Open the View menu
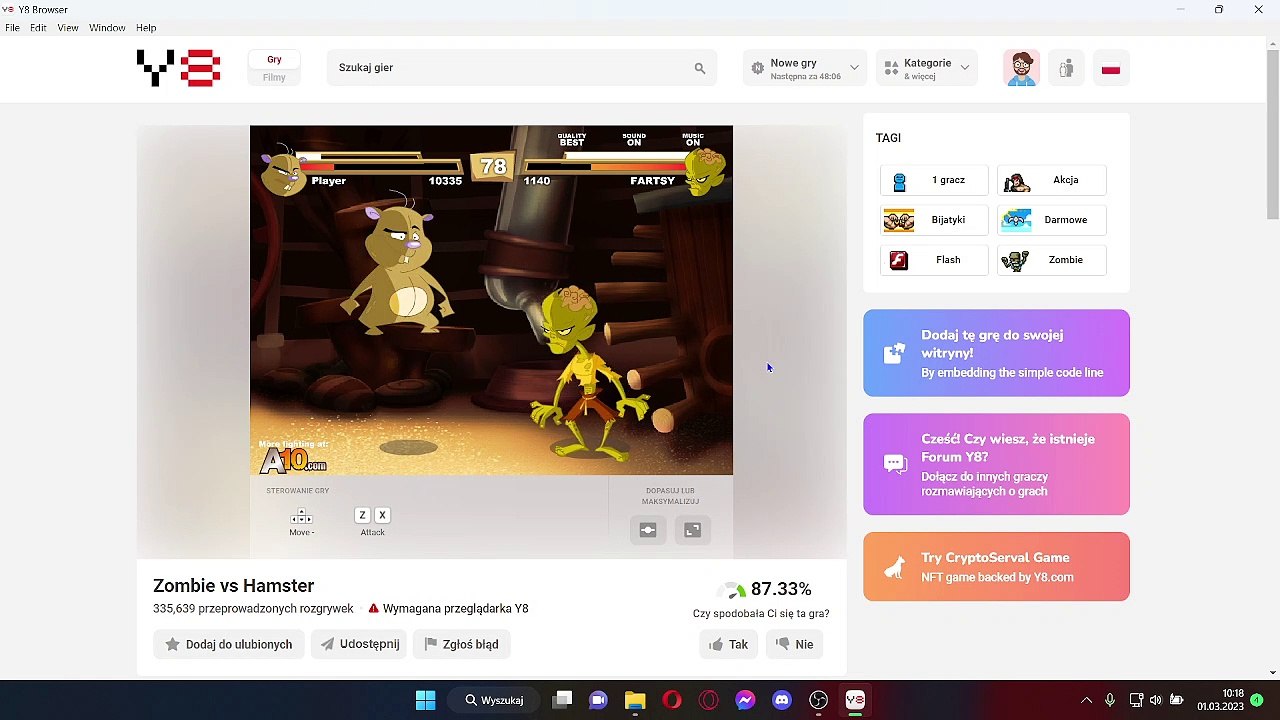The image size is (1280, 720). click(68, 28)
